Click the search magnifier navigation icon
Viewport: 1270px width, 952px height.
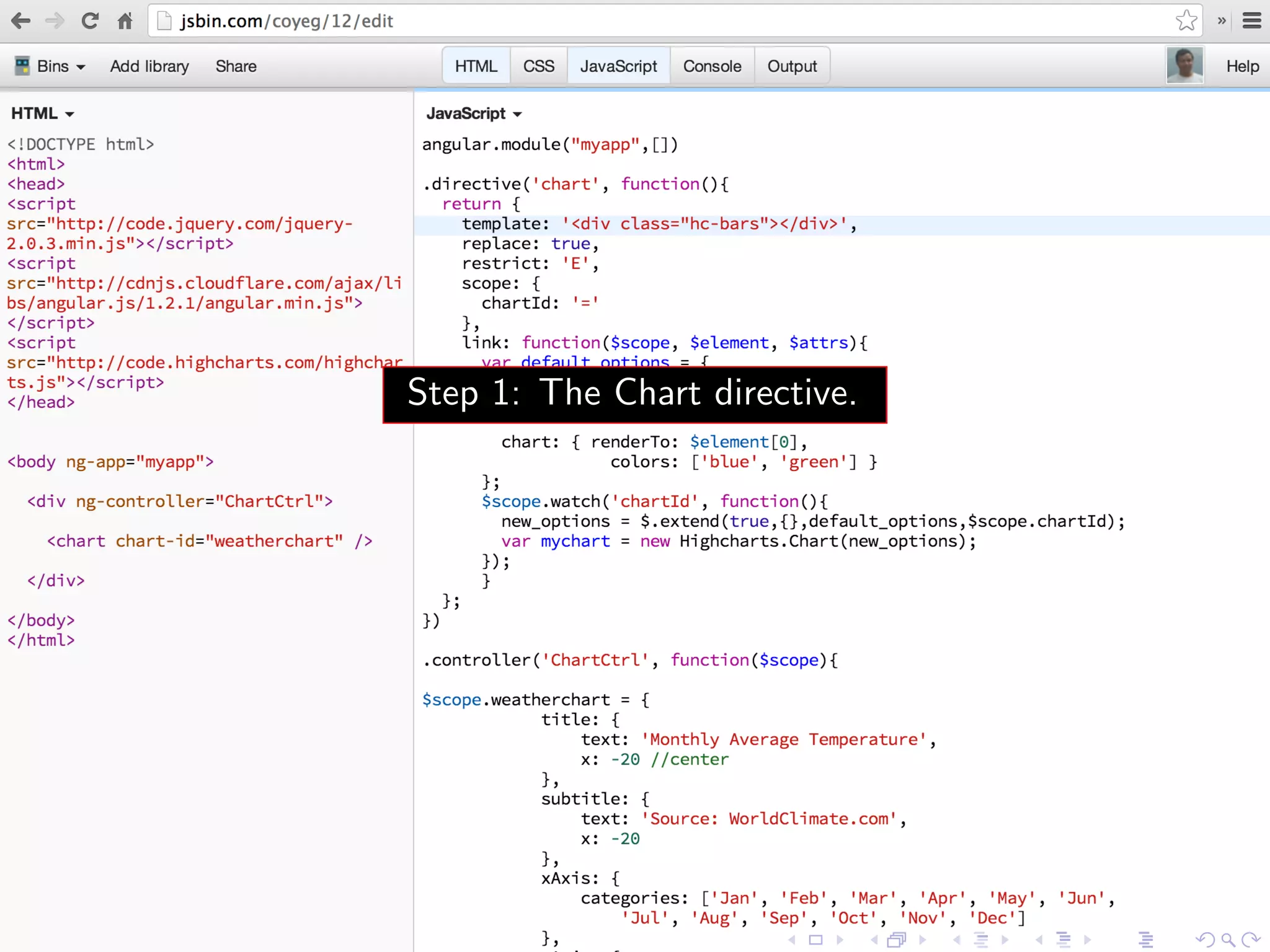click(1228, 940)
